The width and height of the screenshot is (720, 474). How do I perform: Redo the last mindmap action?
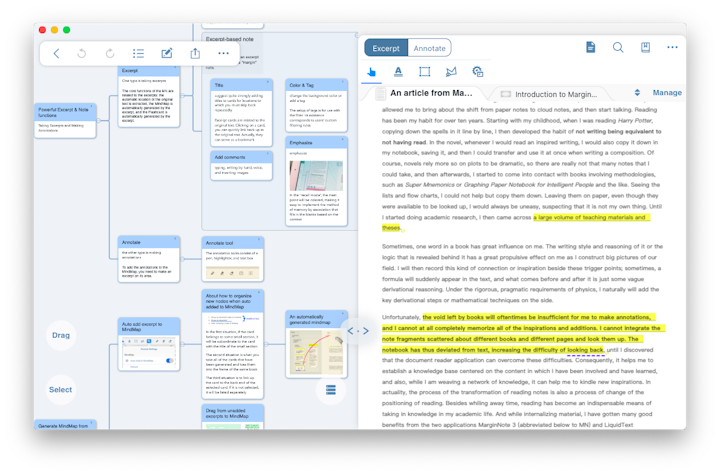(110, 53)
